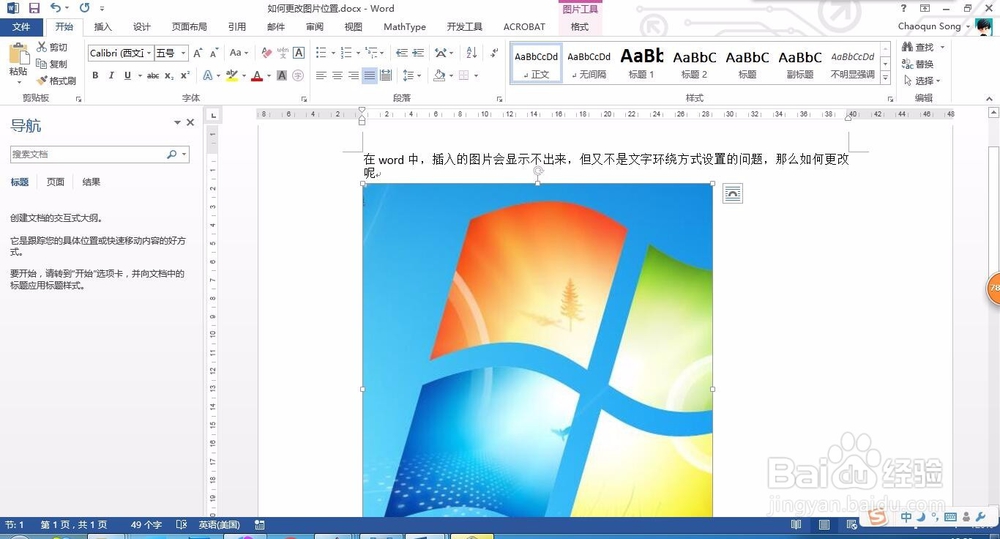Apply numbered list icon

[x=346, y=53]
